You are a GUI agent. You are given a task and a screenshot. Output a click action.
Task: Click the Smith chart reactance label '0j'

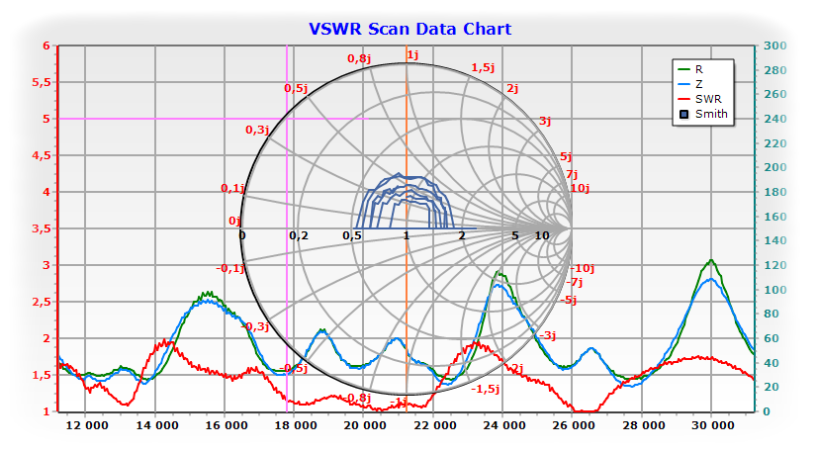(235, 221)
